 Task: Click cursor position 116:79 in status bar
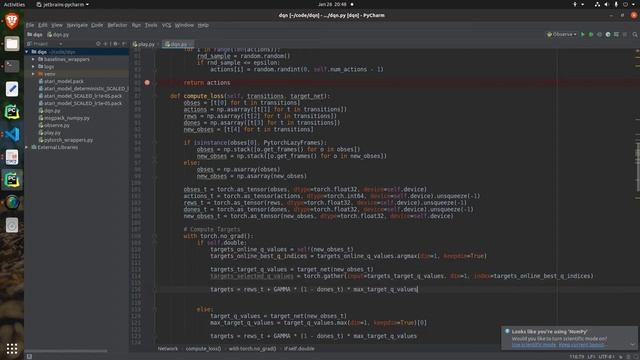576,356
